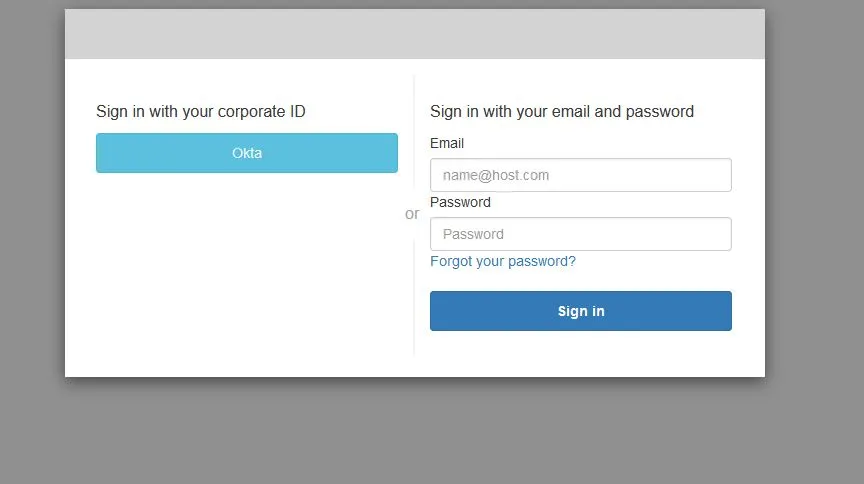Click the "or" divider text

(x=412, y=213)
